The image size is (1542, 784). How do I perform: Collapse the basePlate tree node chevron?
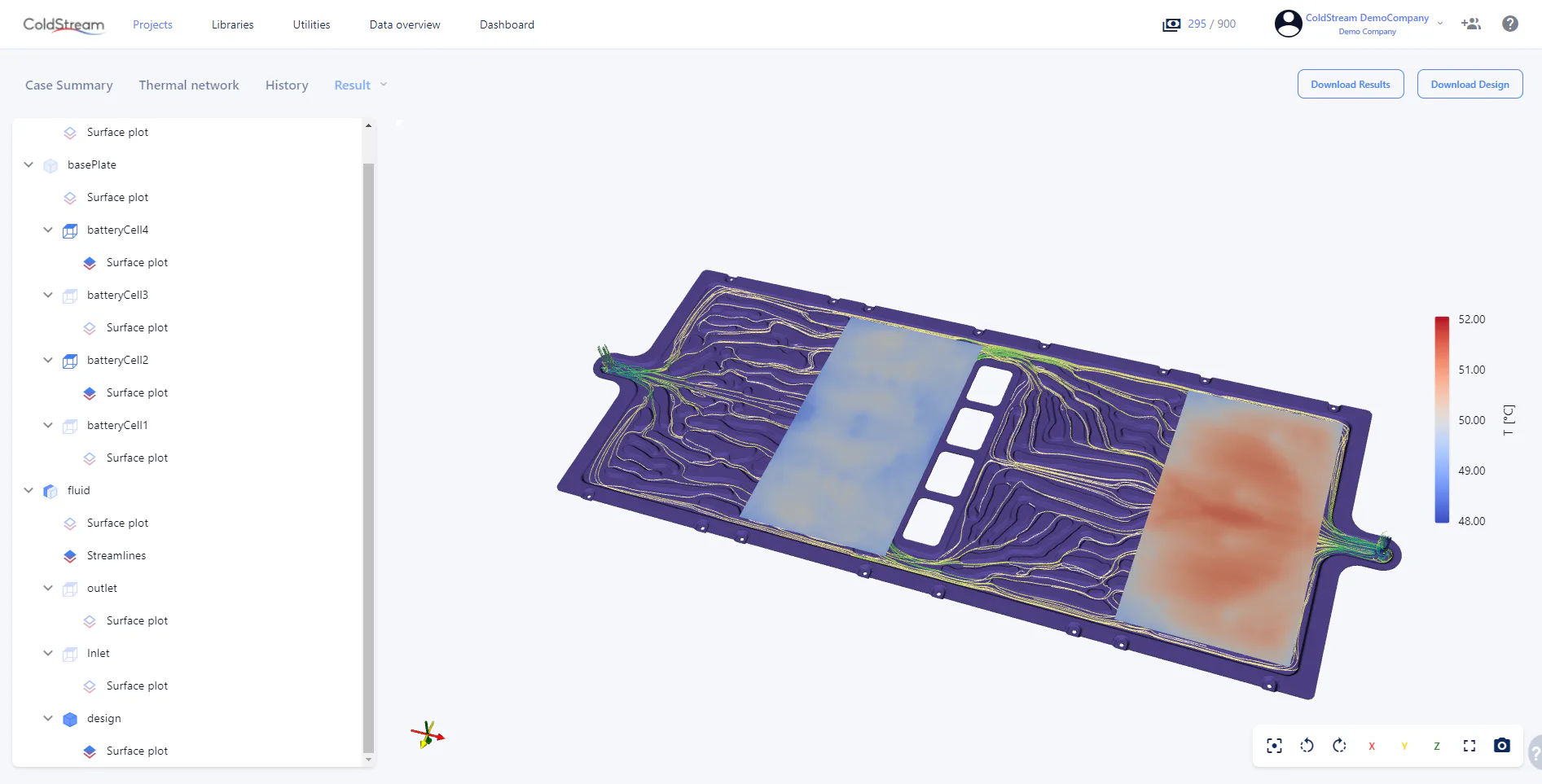click(x=29, y=164)
